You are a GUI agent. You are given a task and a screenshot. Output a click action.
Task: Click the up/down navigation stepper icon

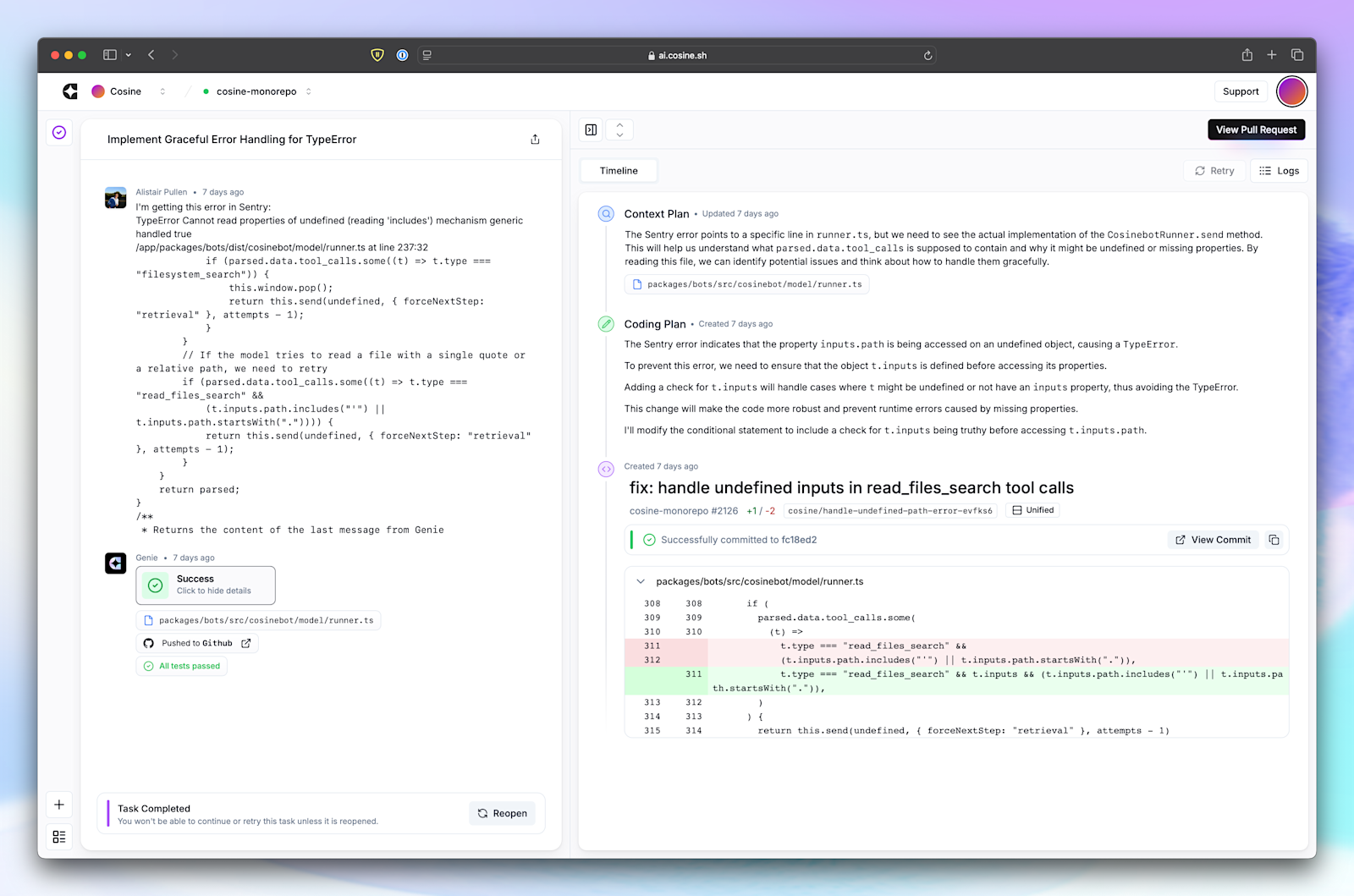click(x=619, y=129)
